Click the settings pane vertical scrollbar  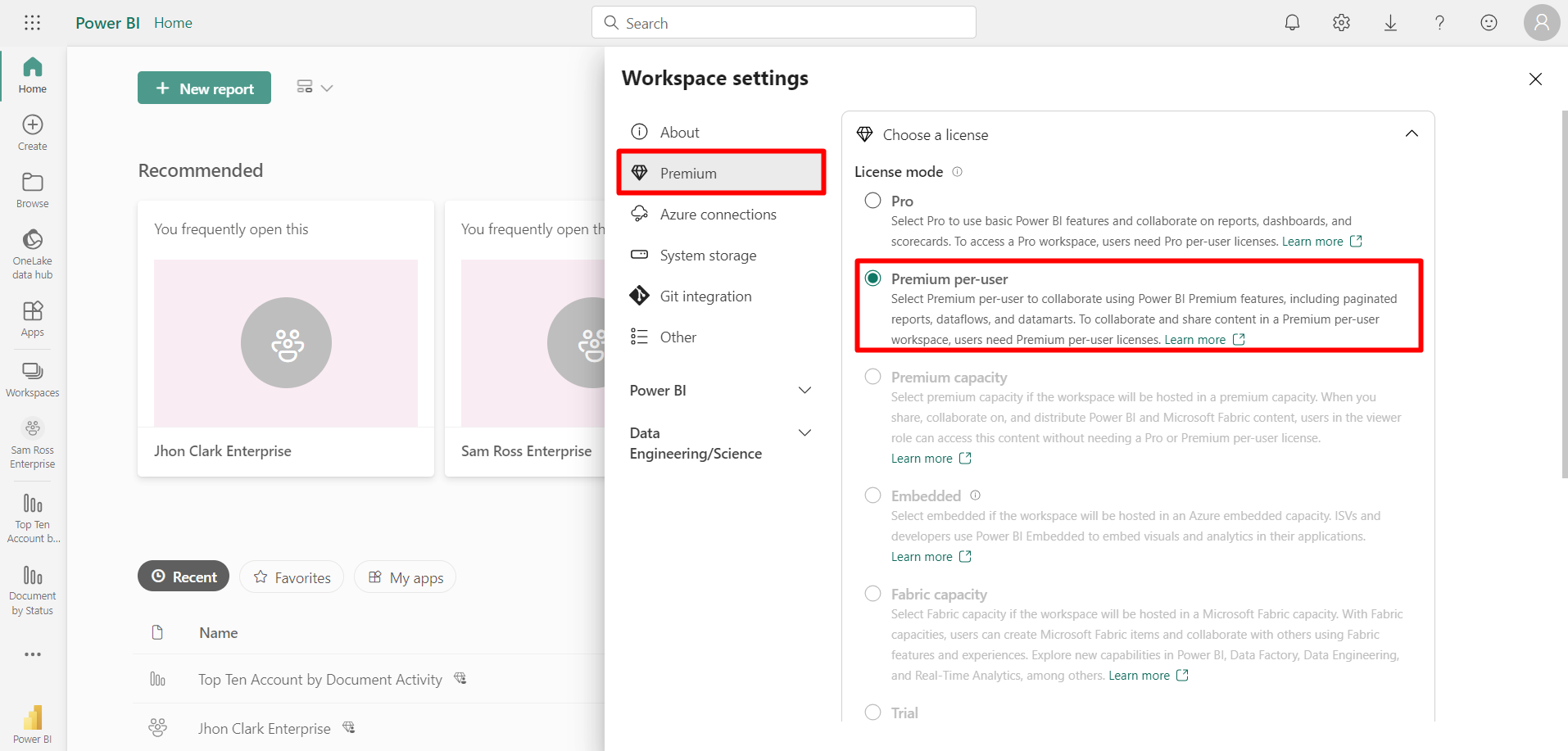point(1564,295)
